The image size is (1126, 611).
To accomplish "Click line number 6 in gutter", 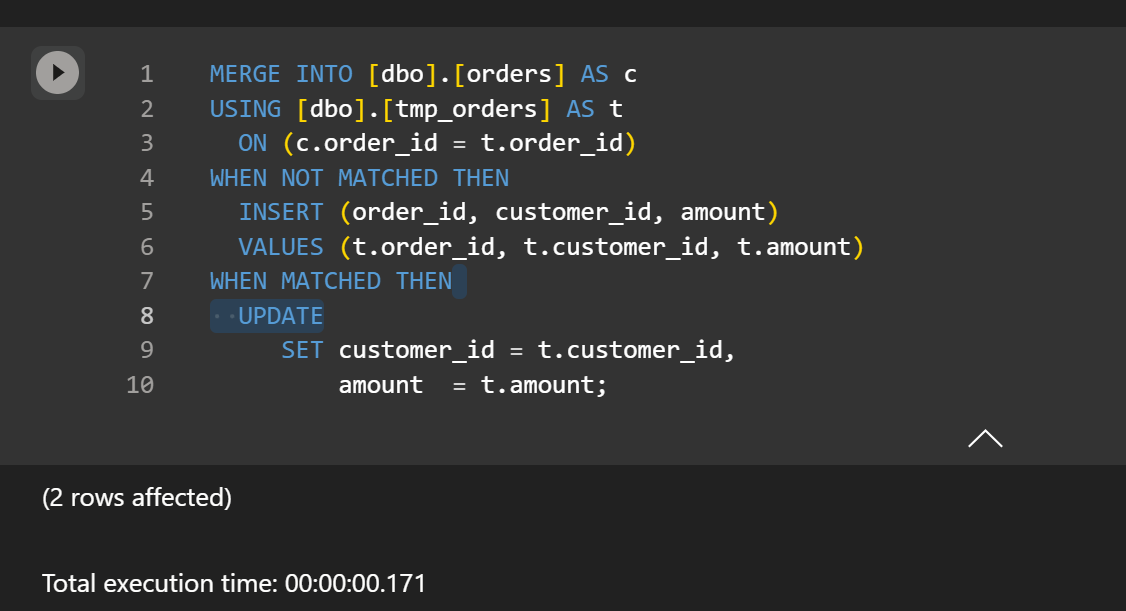I will (x=146, y=246).
